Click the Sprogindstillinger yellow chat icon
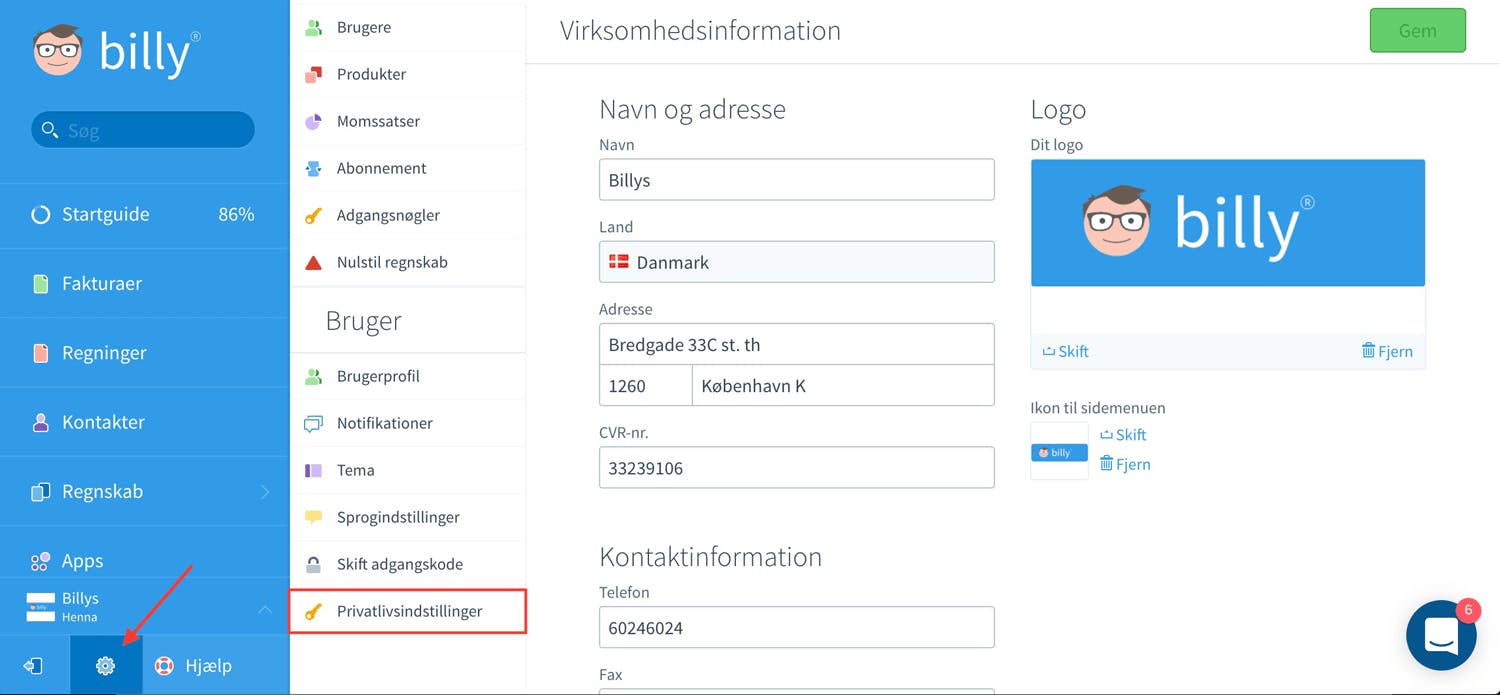This screenshot has width=1500, height=695. 313,518
